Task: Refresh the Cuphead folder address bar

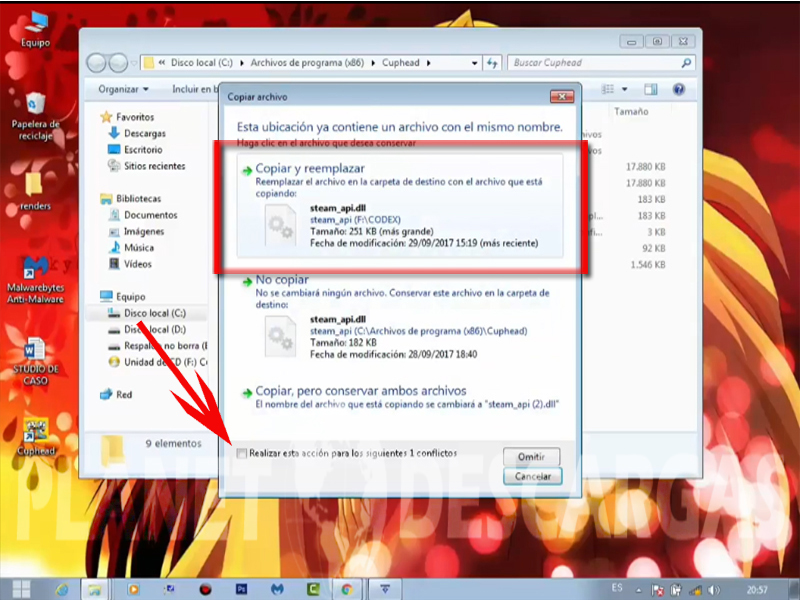Action: (x=492, y=63)
